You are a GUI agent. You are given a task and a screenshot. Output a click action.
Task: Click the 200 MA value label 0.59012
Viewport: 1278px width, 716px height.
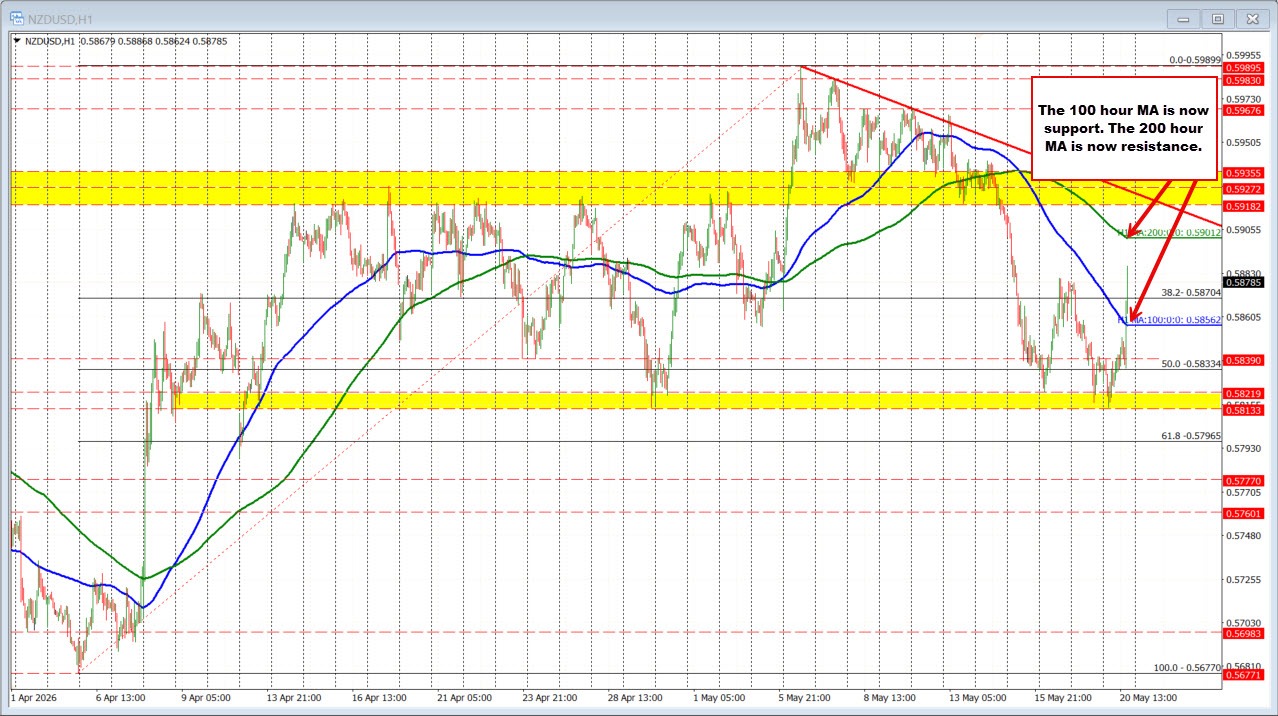tap(1204, 232)
